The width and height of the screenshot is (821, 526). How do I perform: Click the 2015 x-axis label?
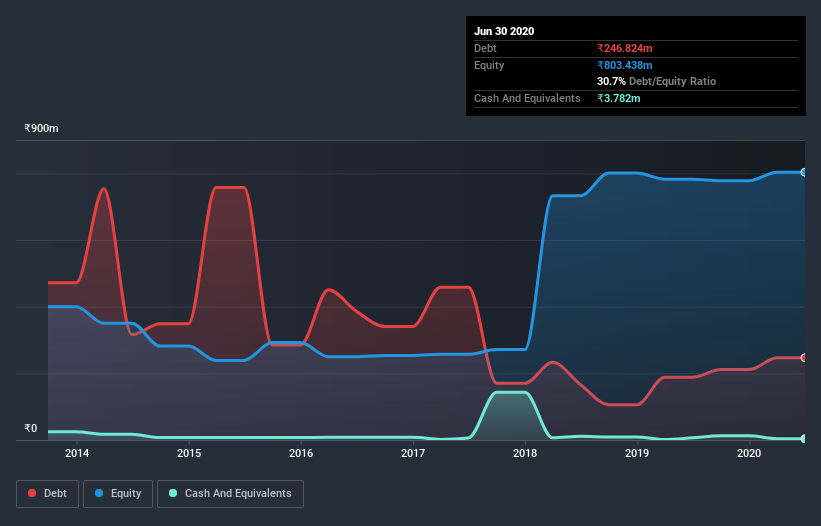coord(189,453)
